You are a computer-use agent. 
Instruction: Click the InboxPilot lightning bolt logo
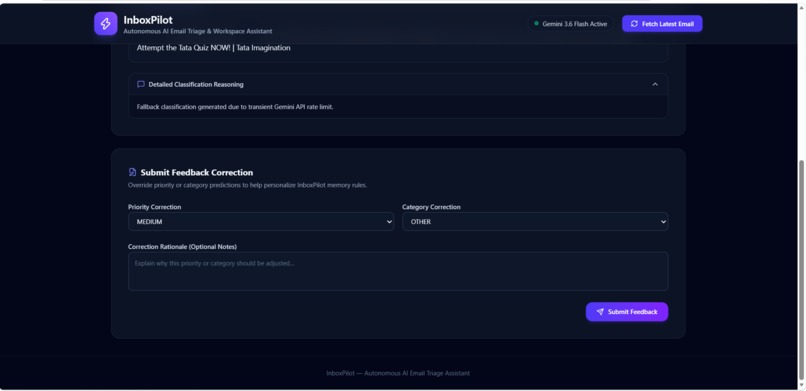click(x=105, y=24)
